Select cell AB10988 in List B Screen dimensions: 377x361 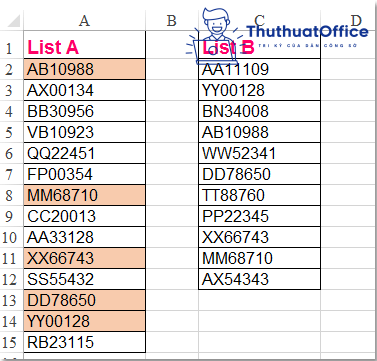pyautogui.click(x=260, y=132)
